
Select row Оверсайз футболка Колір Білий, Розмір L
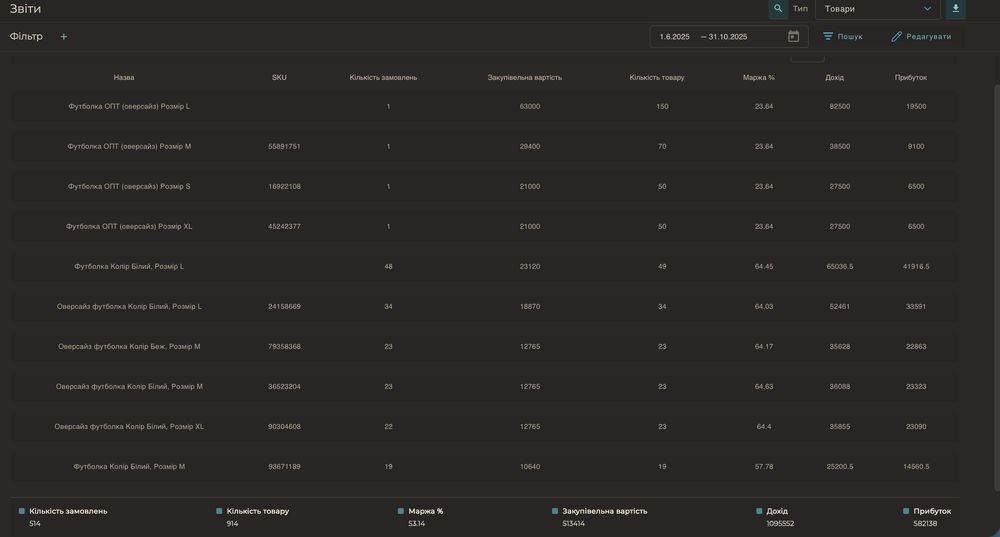point(483,307)
